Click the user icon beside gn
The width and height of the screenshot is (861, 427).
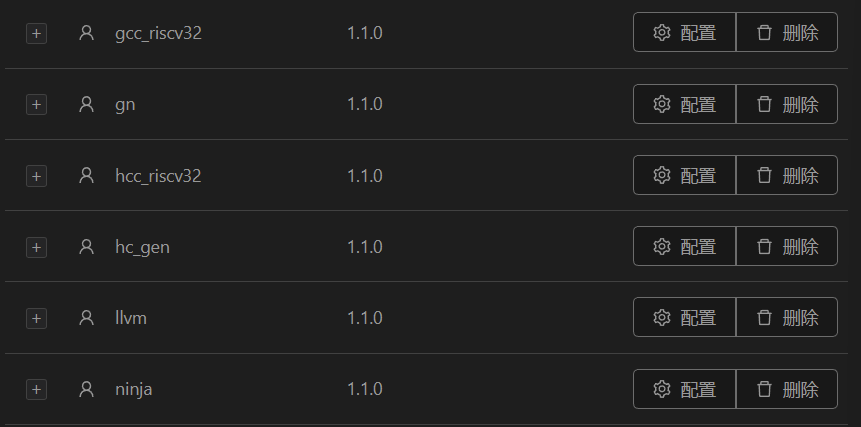click(x=86, y=104)
